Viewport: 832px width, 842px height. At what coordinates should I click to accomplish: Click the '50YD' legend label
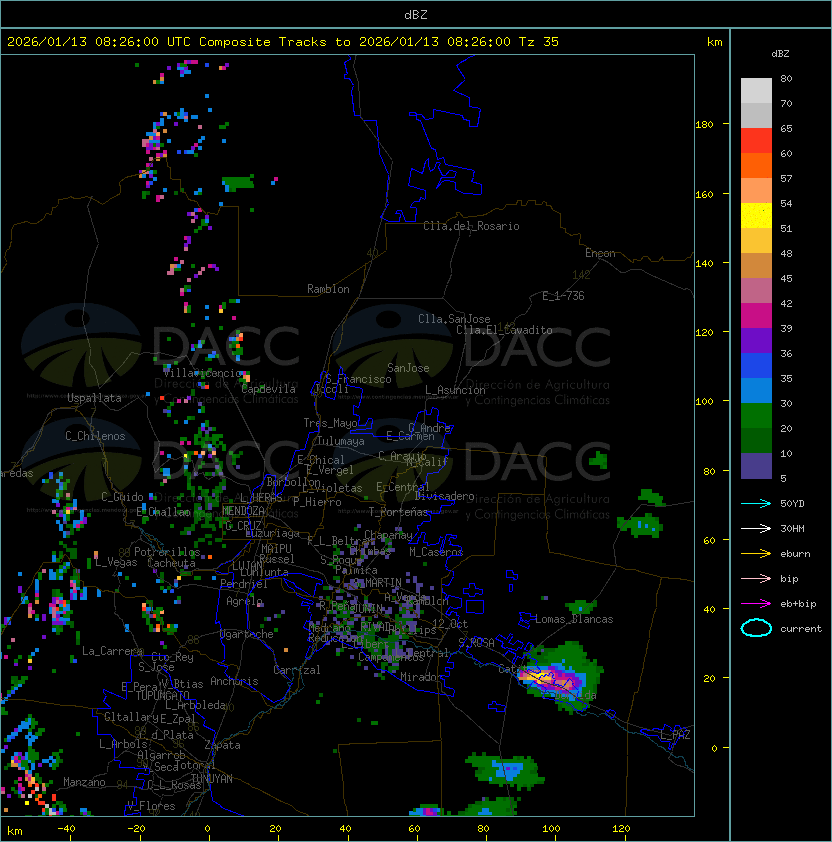pos(792,503)
